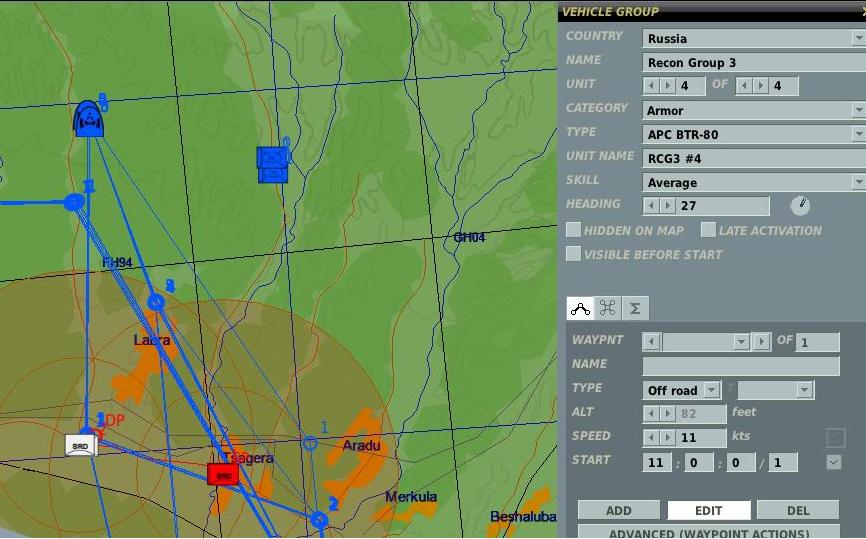Increase heading value with right arrow

(667, 205)
